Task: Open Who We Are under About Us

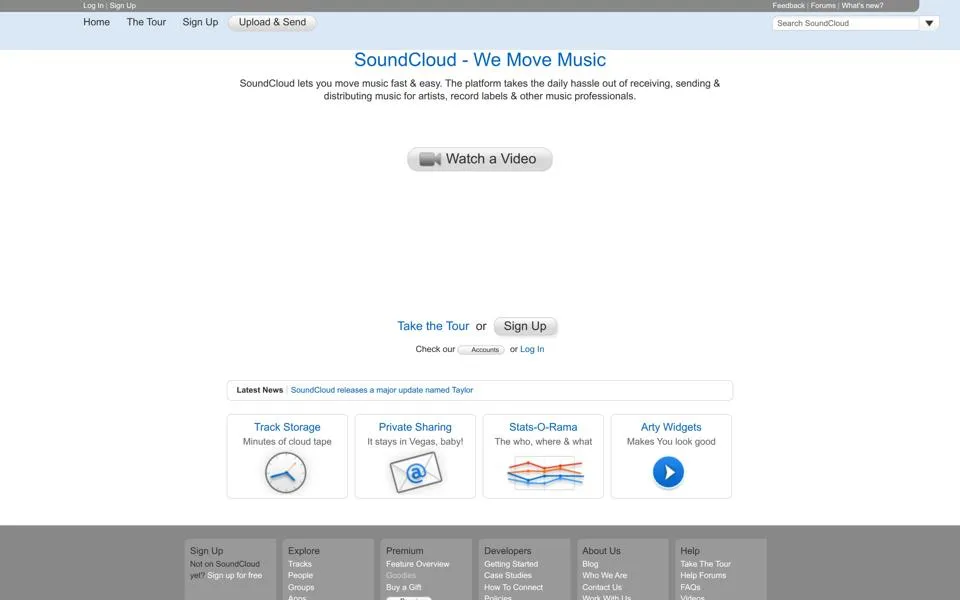Action: click(x=605, y=576)
